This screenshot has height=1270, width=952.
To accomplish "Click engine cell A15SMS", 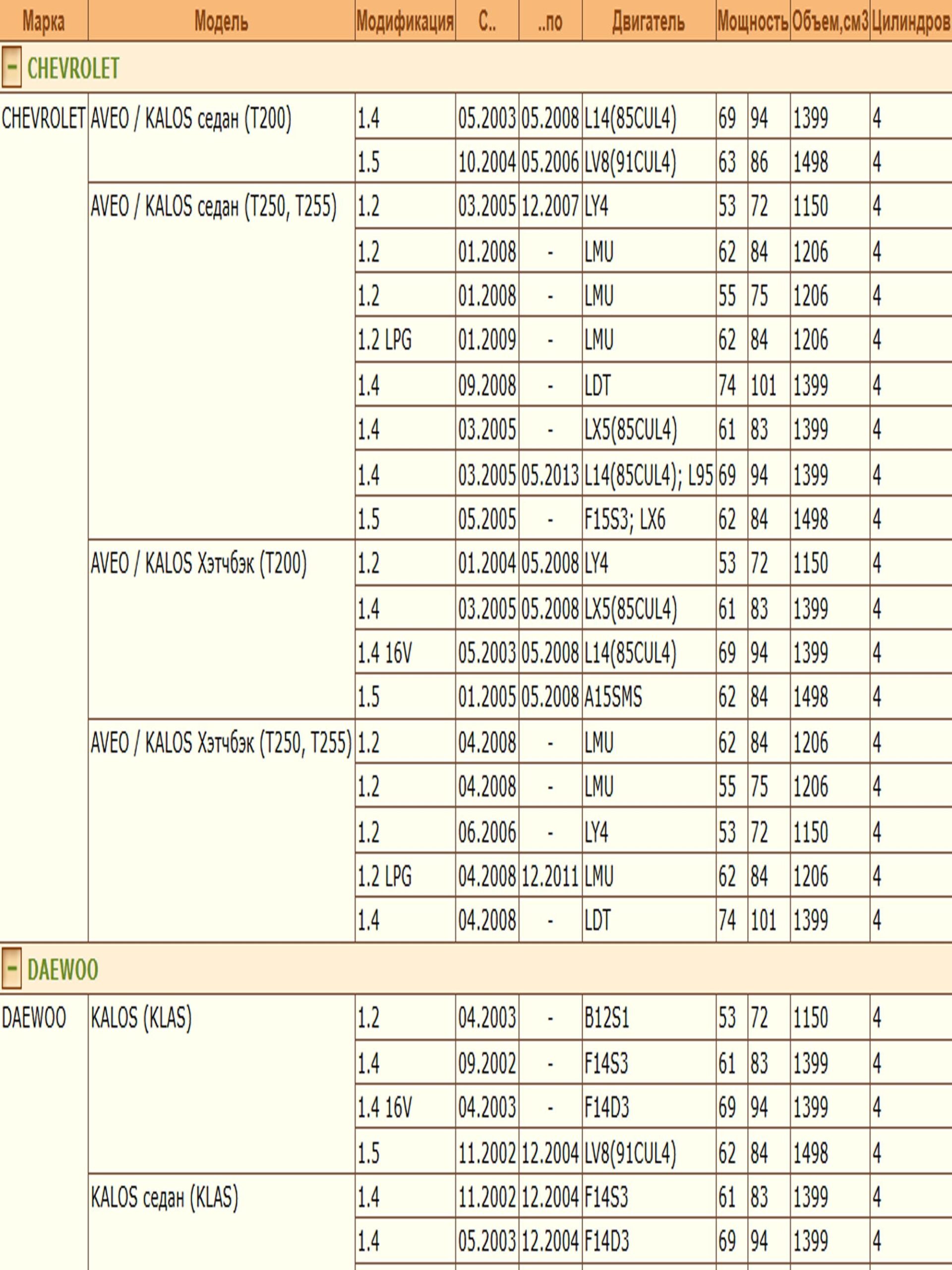I will coord(613,697).
